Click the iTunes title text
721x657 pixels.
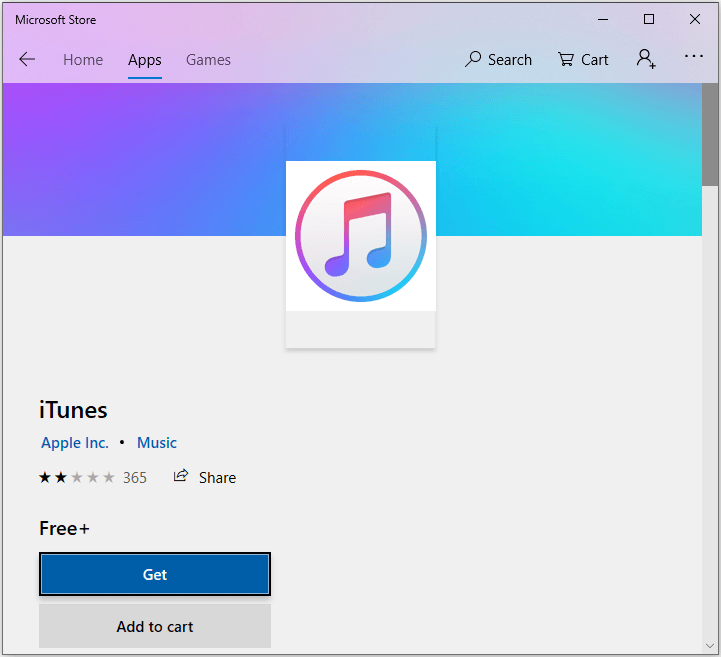[x=73, y=410]
